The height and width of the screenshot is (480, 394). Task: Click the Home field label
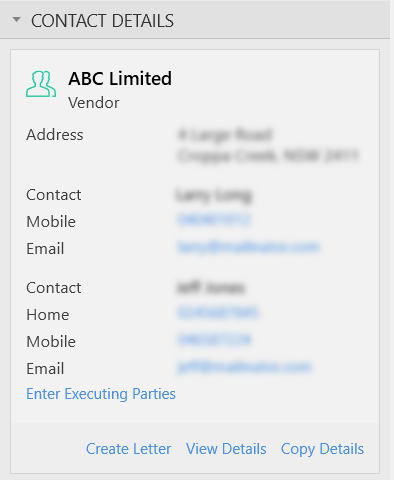48,315
